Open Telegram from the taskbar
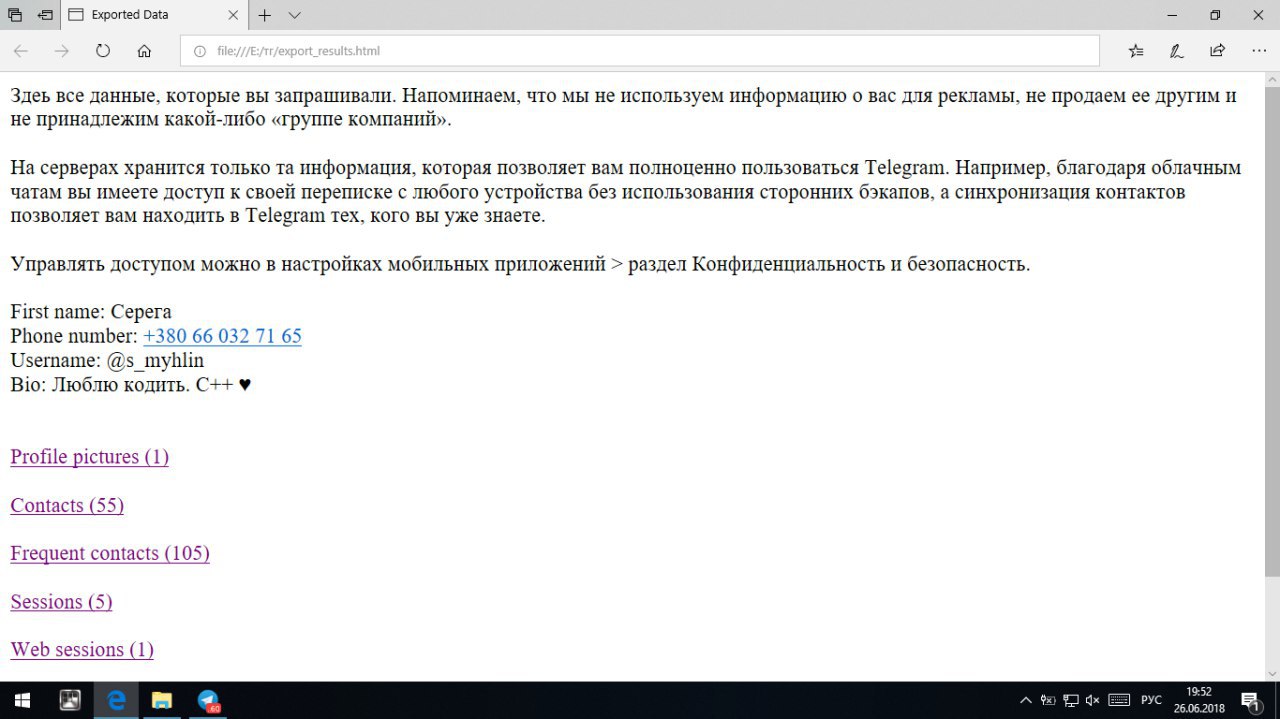This screenshot has height=719, width=1280. [x=208, y=700]
